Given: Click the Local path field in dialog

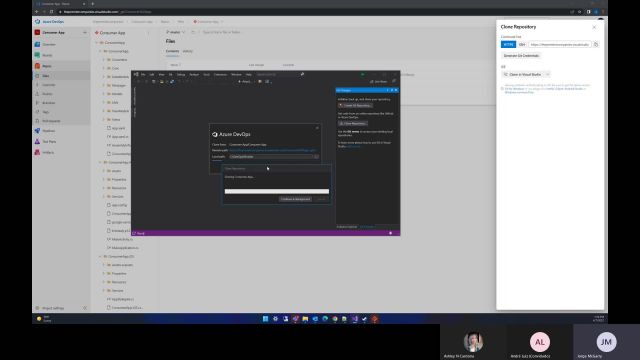Looking at the screenshot, I should point(271,157).
